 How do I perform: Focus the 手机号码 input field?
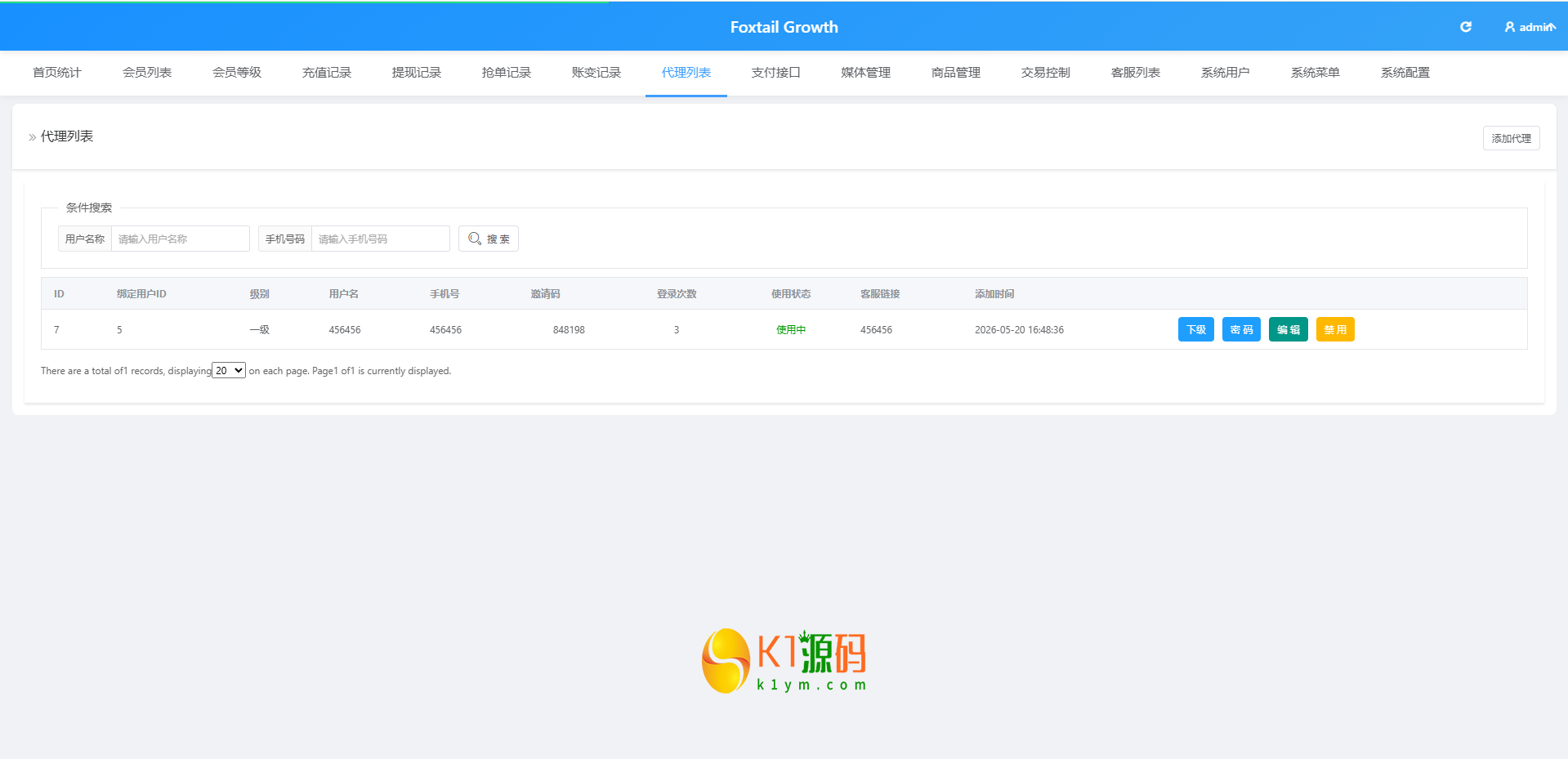click(381, 239)
